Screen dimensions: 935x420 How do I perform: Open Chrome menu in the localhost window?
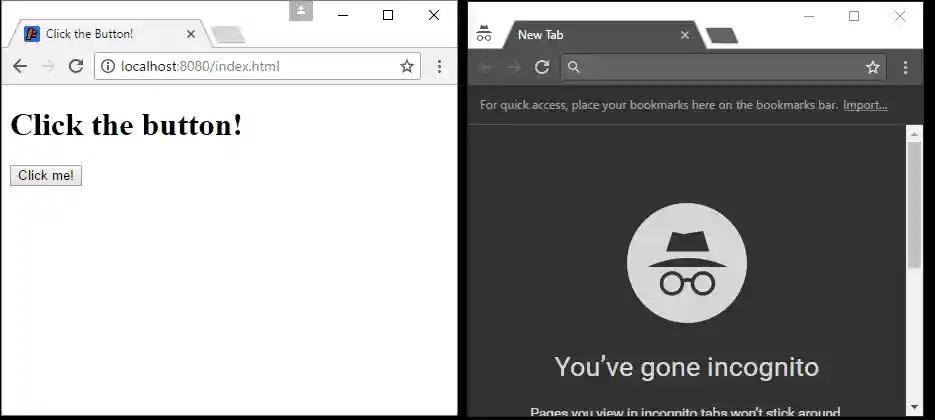(439, 66)
